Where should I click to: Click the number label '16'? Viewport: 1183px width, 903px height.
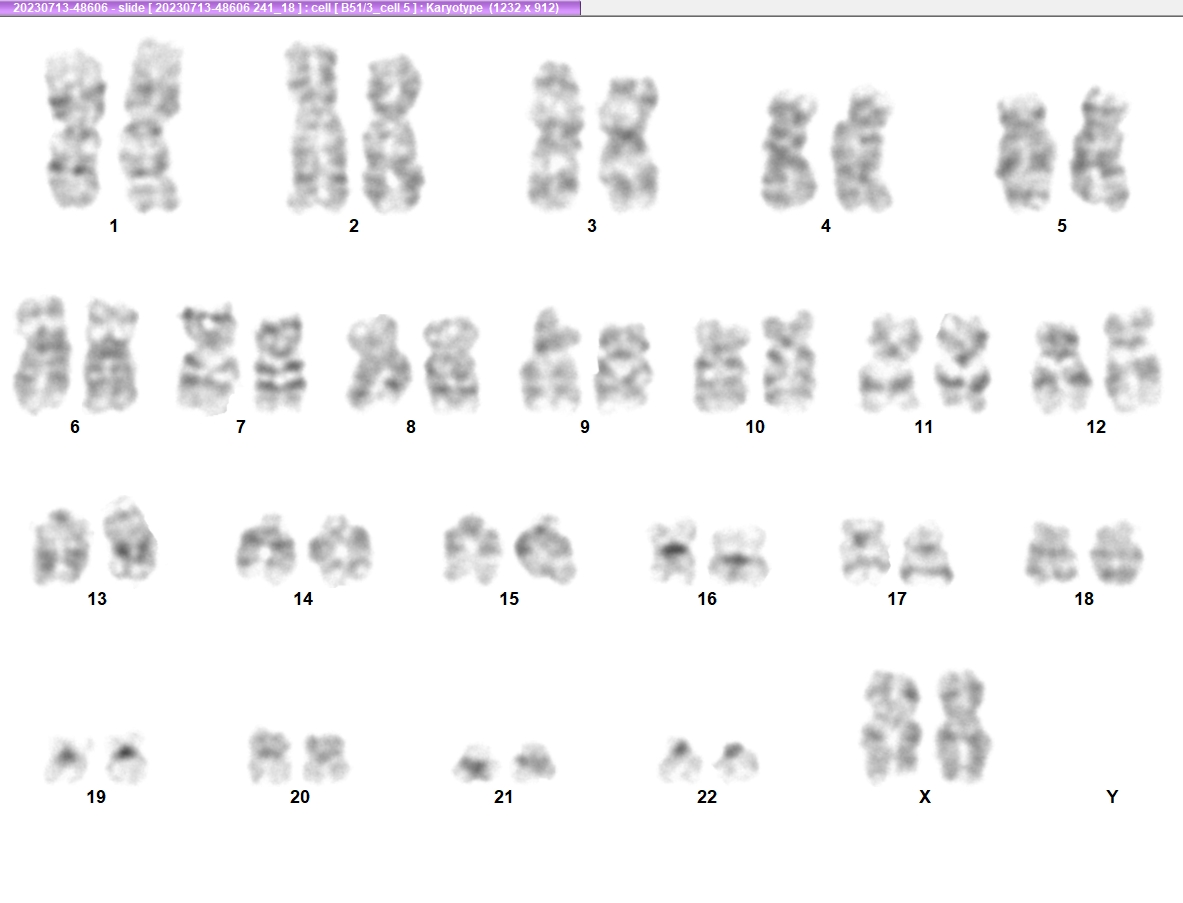(x=707, y=599)
